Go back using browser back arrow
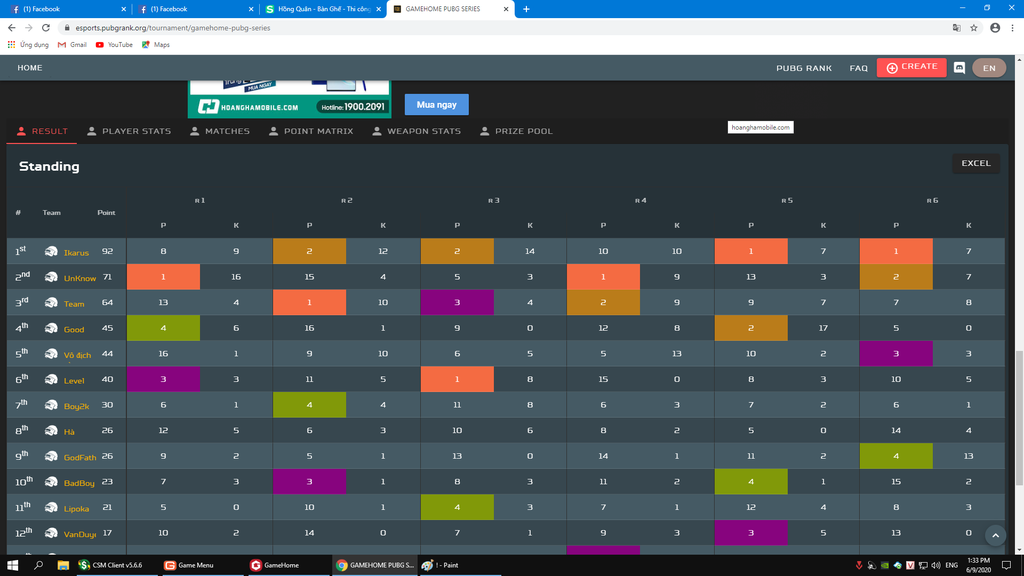This screenshot has width=1024, height=576. 12,27
